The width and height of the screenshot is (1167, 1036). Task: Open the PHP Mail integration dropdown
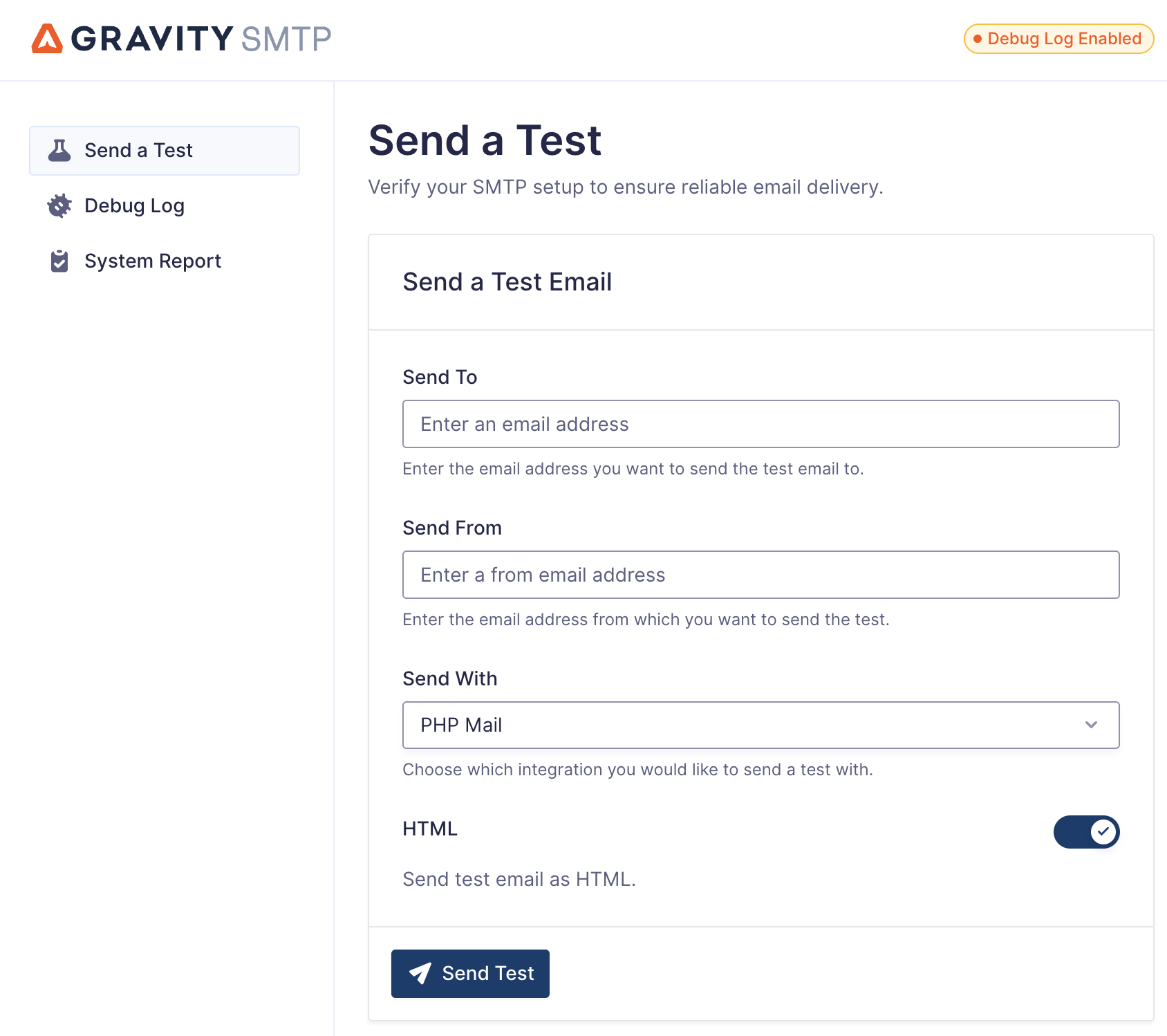click(760, 725)
